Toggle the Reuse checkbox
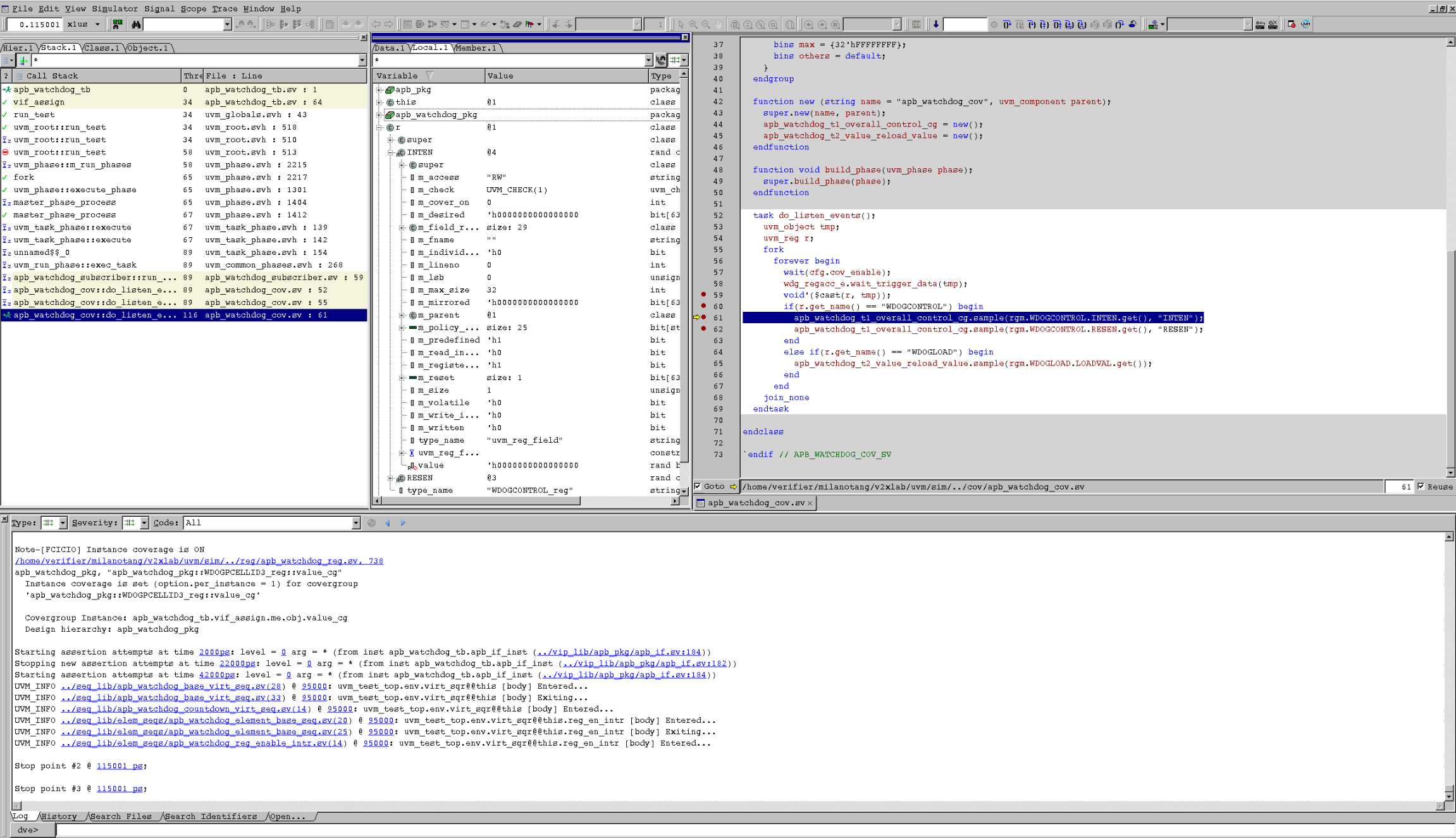1456x838 pixels. (x=1421, y=487)
